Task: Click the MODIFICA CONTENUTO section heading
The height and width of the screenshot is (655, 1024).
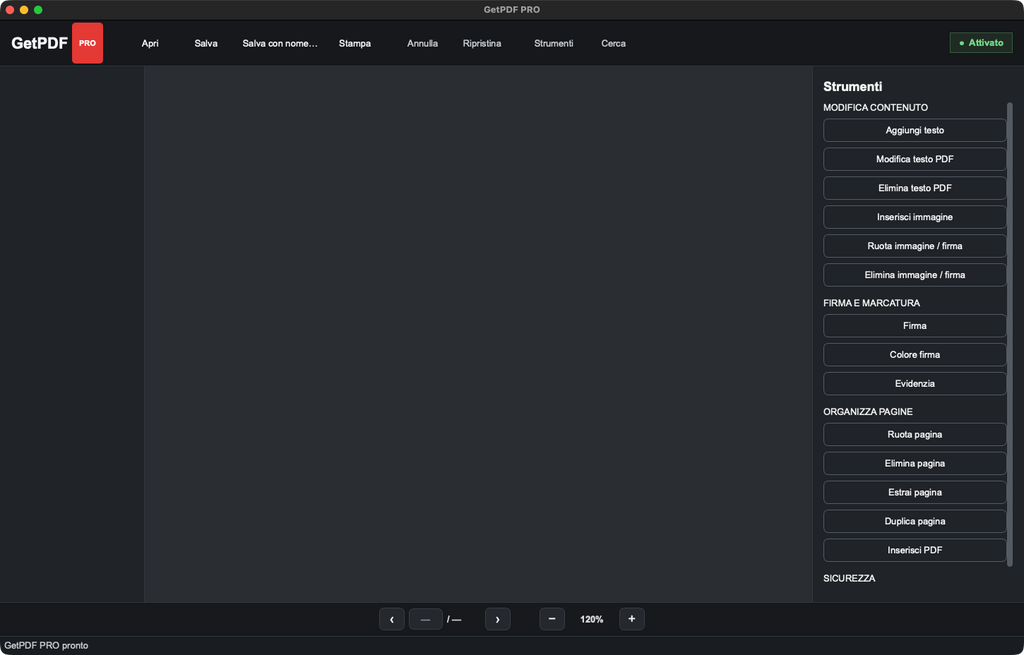Action: (x=875, y=107)
